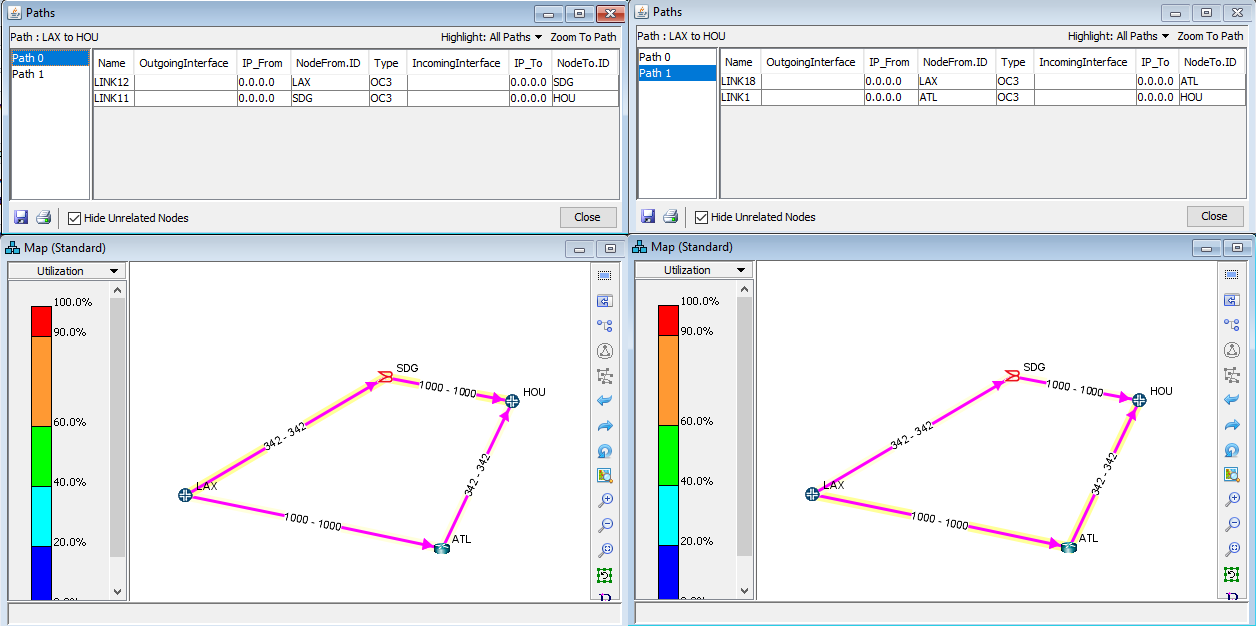Click zoom out magnifier on right map toolbar
The width and height of the screenshot is (1257, 629).
click(x=1231, y=525)
